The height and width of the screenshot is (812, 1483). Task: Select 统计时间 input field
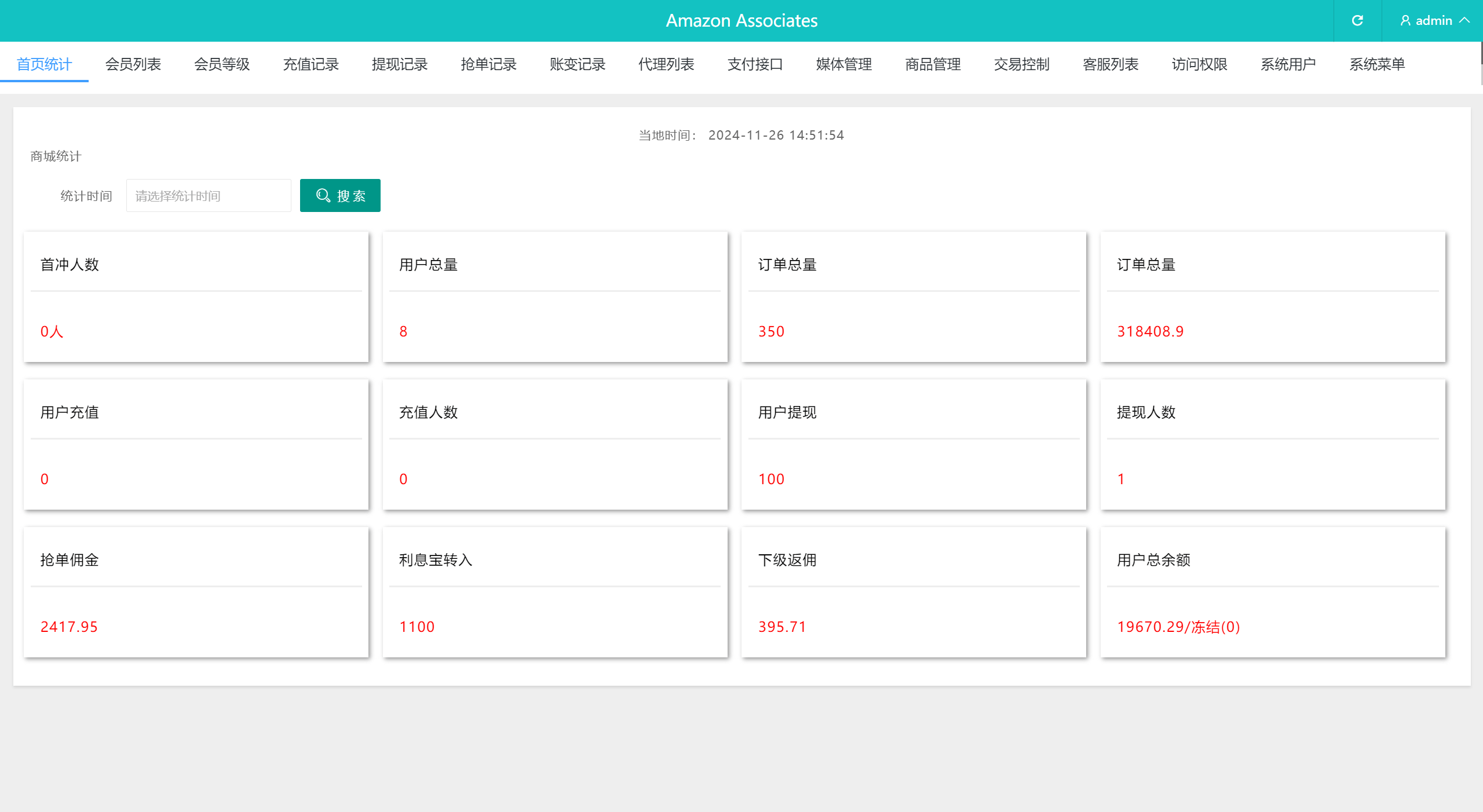[207, 196]
